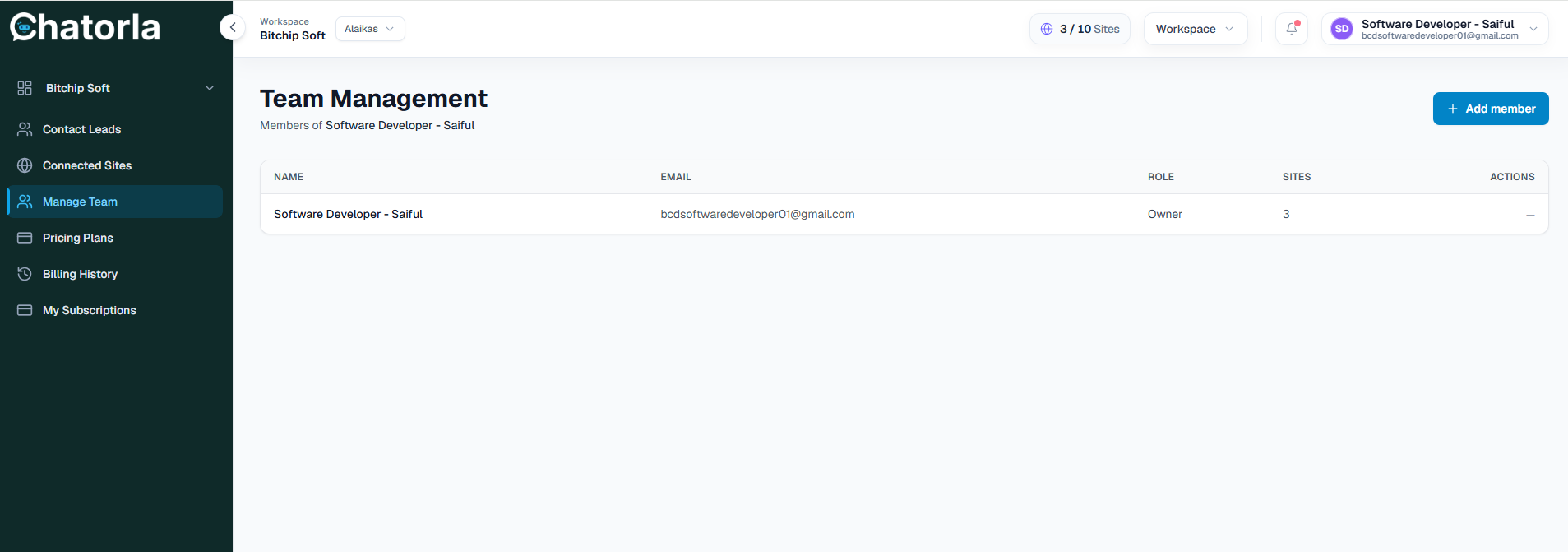Go to Manage Team in sidebar
The width and height of the screenshot is (1568, 552).
coord(115,202)
